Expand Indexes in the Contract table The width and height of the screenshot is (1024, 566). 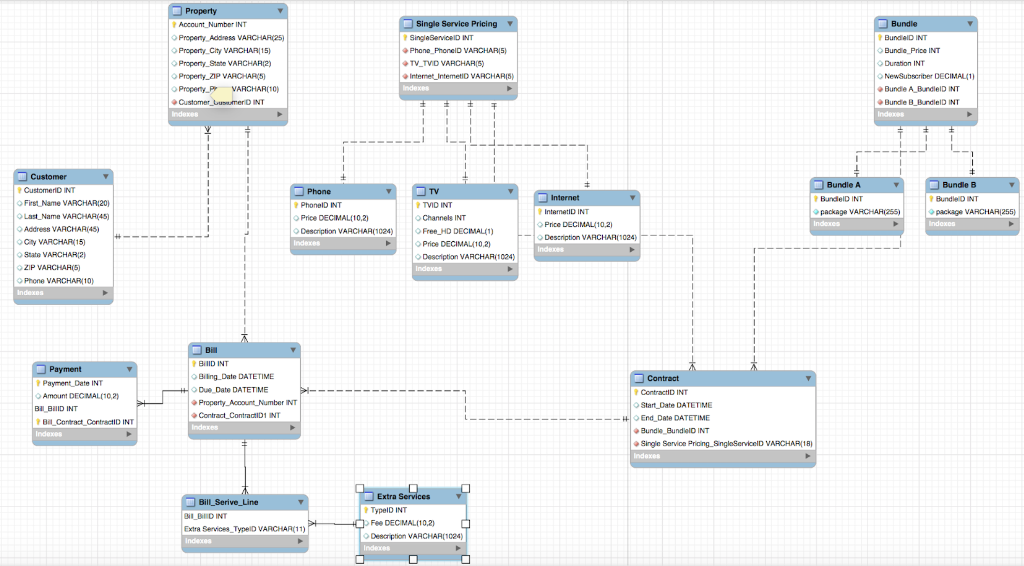pos(806,457)
